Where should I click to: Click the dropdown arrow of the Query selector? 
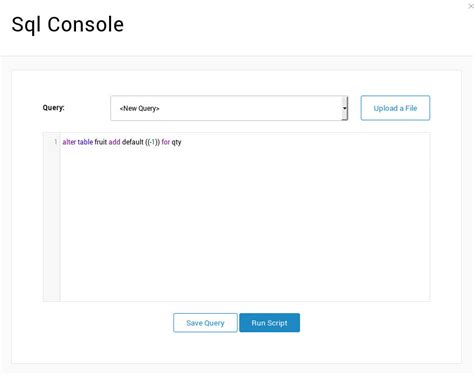344,108
